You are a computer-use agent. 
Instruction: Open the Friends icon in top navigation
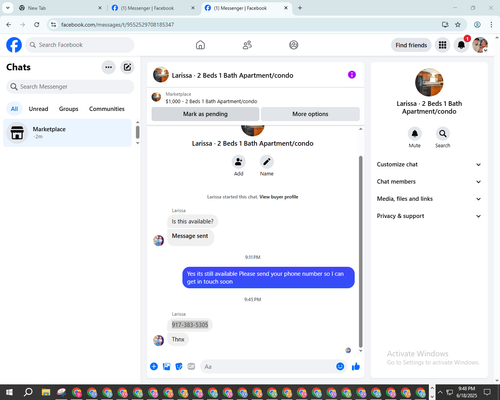pos(247,45)
